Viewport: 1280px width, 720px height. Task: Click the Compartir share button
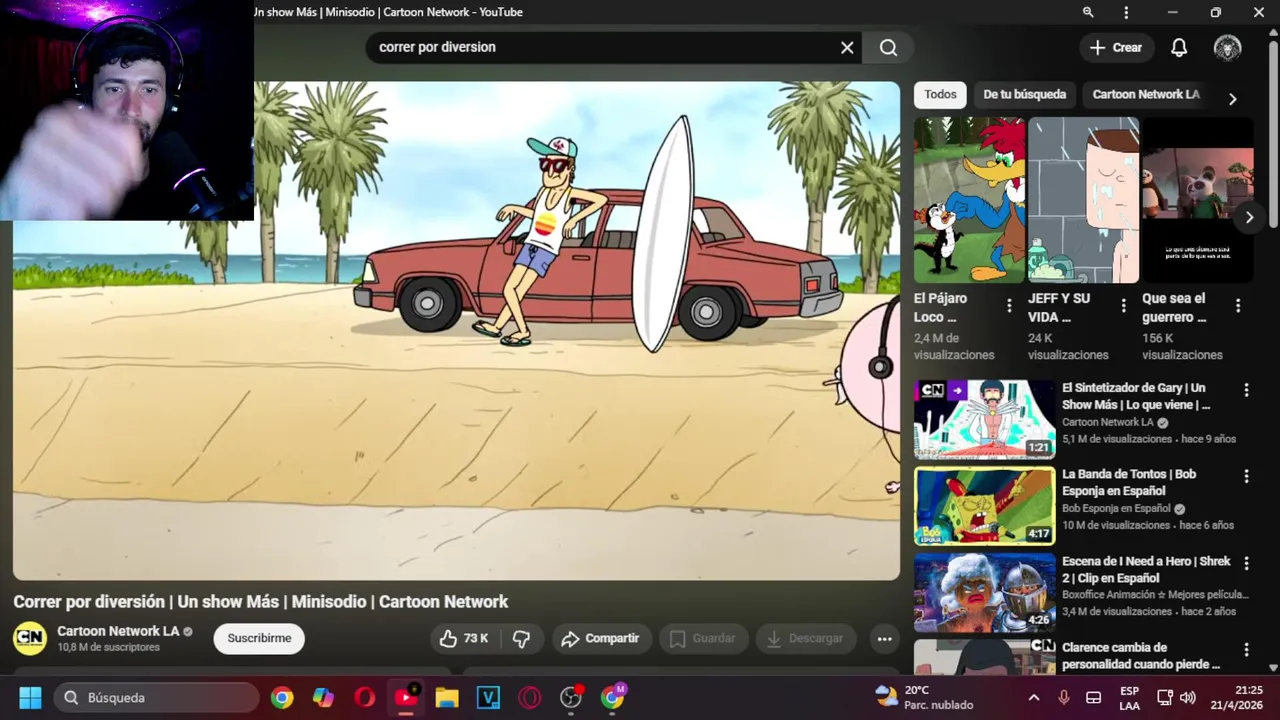[x=601, y=638]
